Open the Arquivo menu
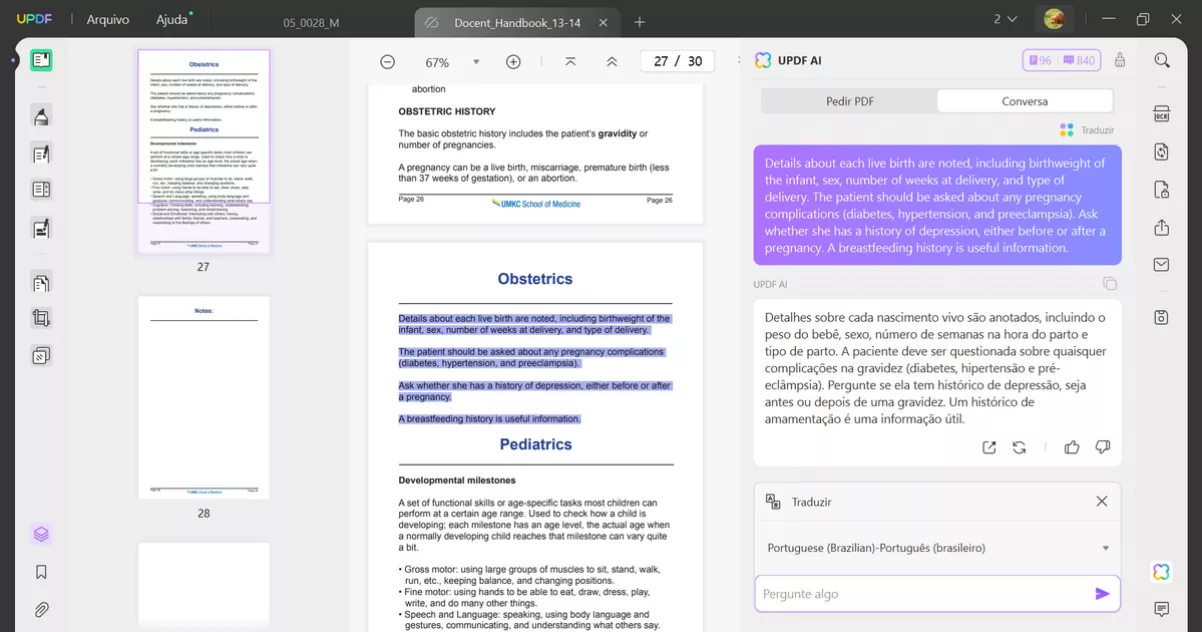Screen dimensions: 1202x632 (x=108, y=20)
